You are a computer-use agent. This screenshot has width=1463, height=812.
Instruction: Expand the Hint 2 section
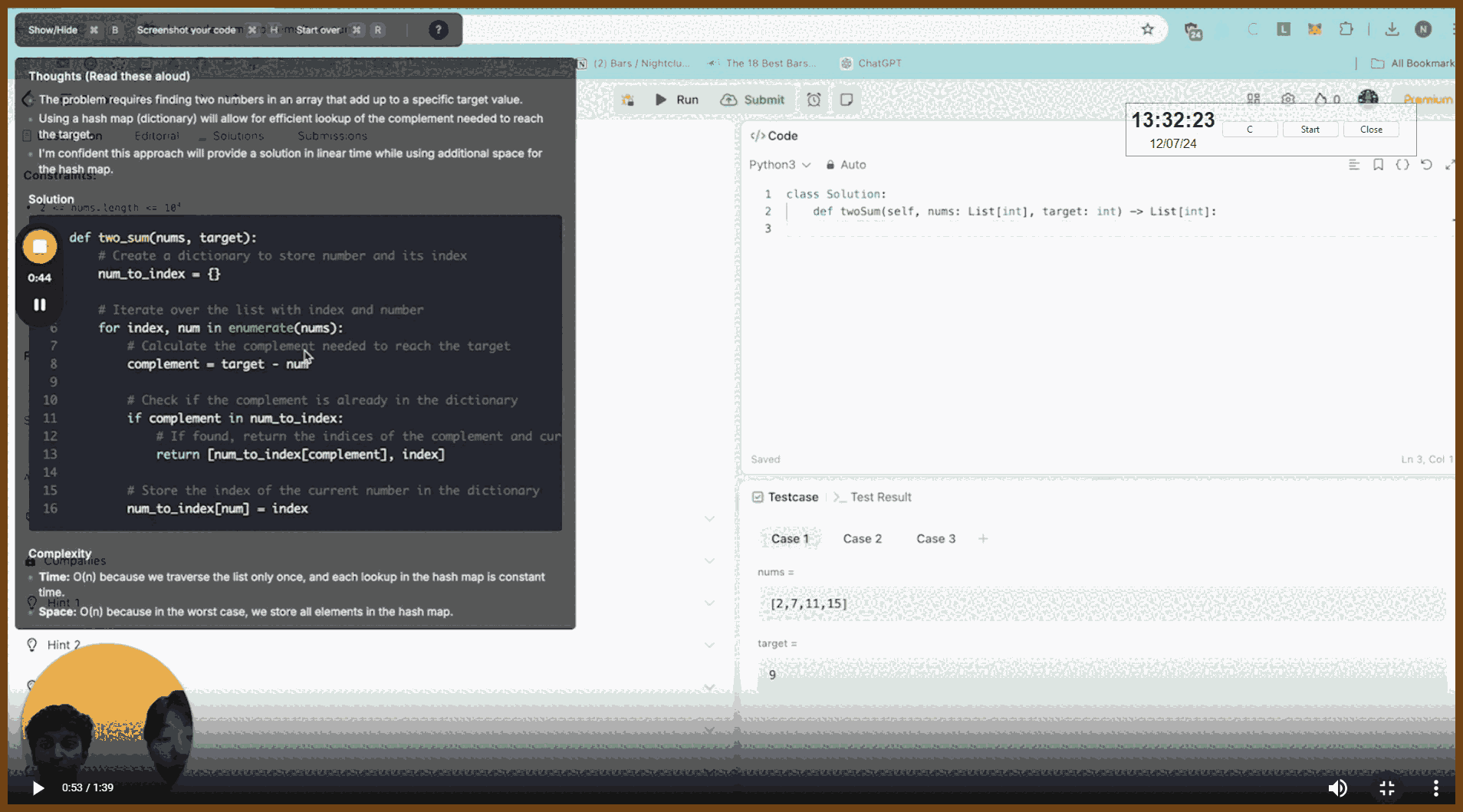370,645
